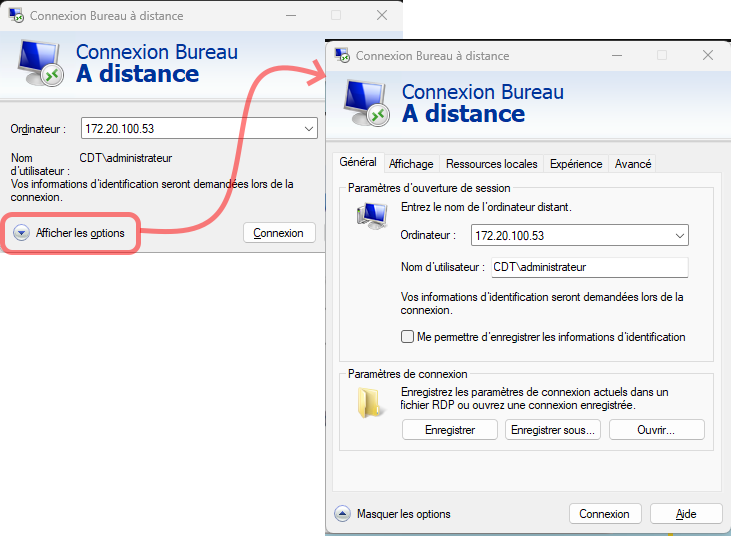Click Connexion button in expanded window

(x=605, y=514)
